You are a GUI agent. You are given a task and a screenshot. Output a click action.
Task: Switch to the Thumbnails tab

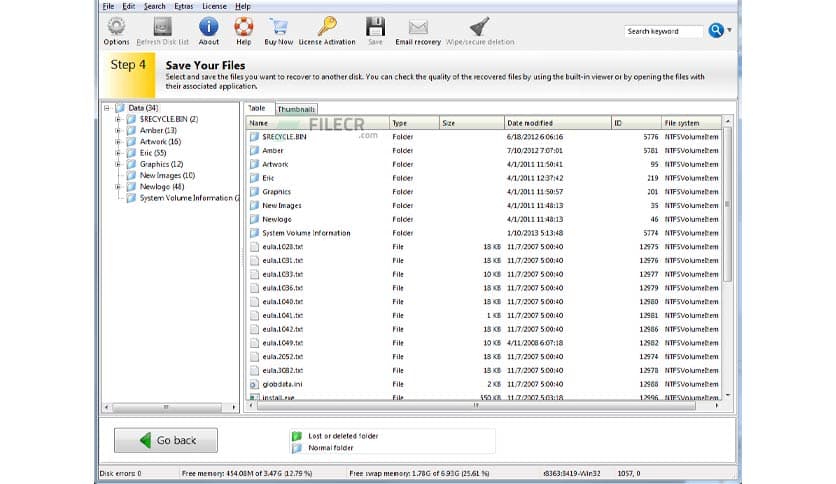point(296,109)
